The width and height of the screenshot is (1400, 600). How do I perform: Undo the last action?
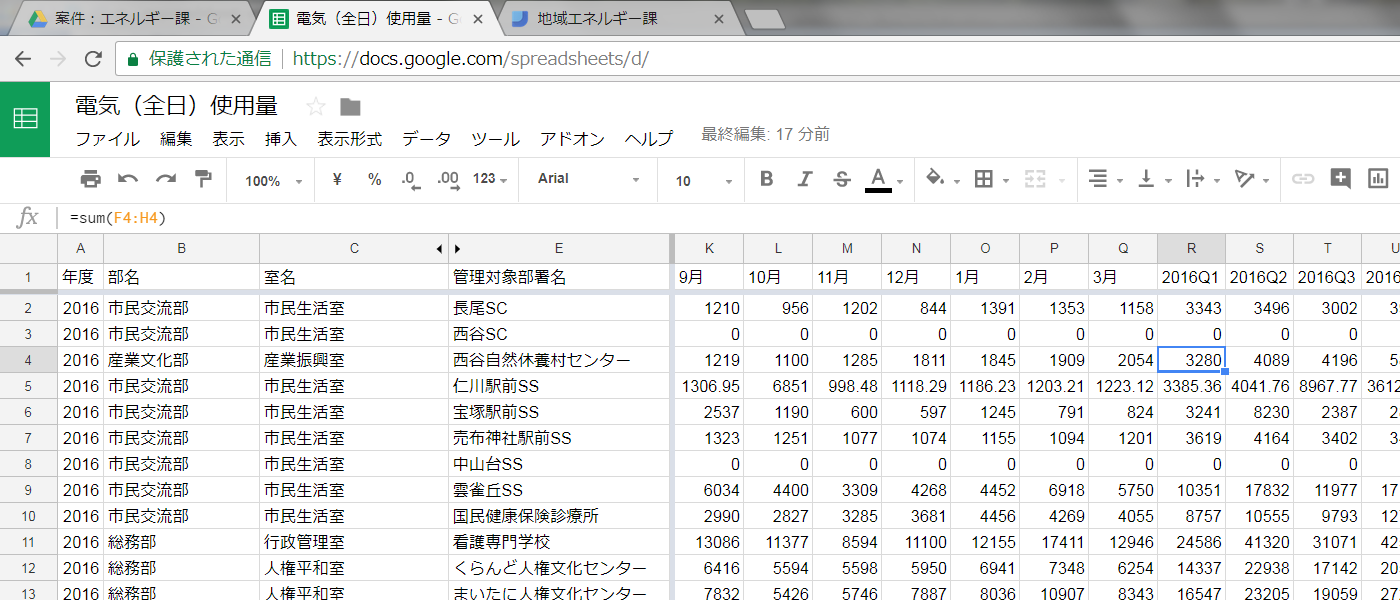coord(128,179)
